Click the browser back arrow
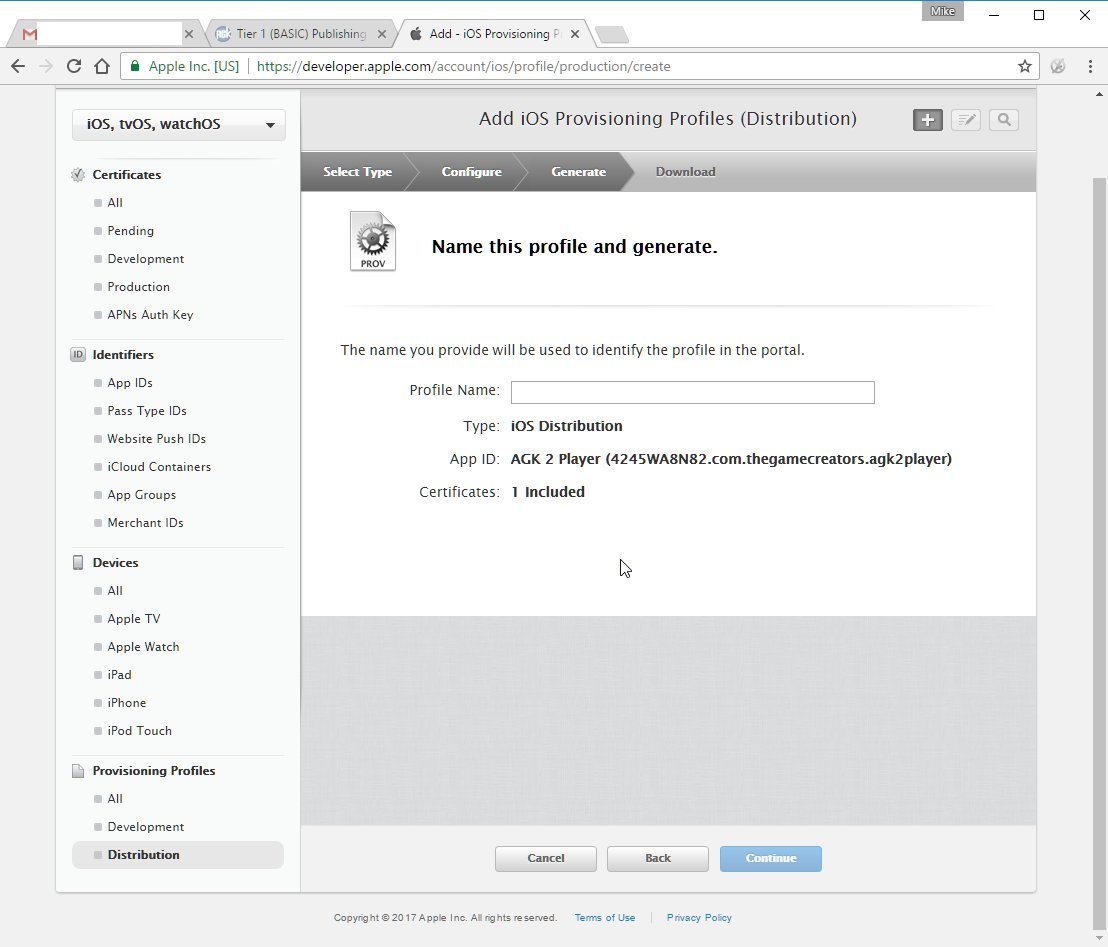 coord(18,66)
